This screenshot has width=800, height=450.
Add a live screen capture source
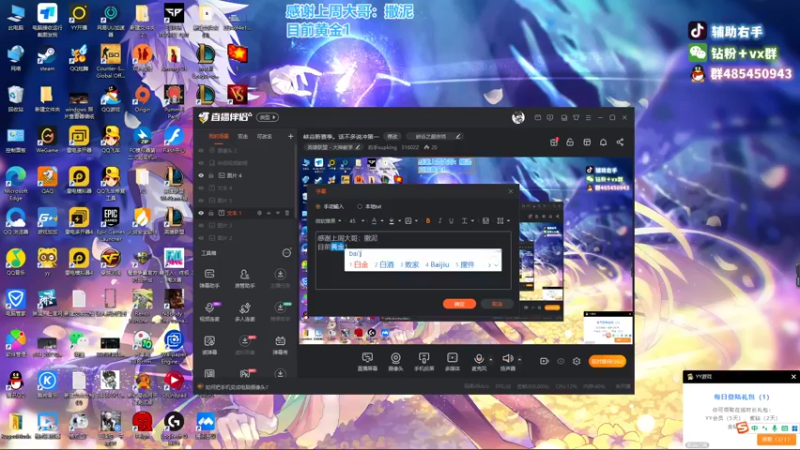point(367,361)
